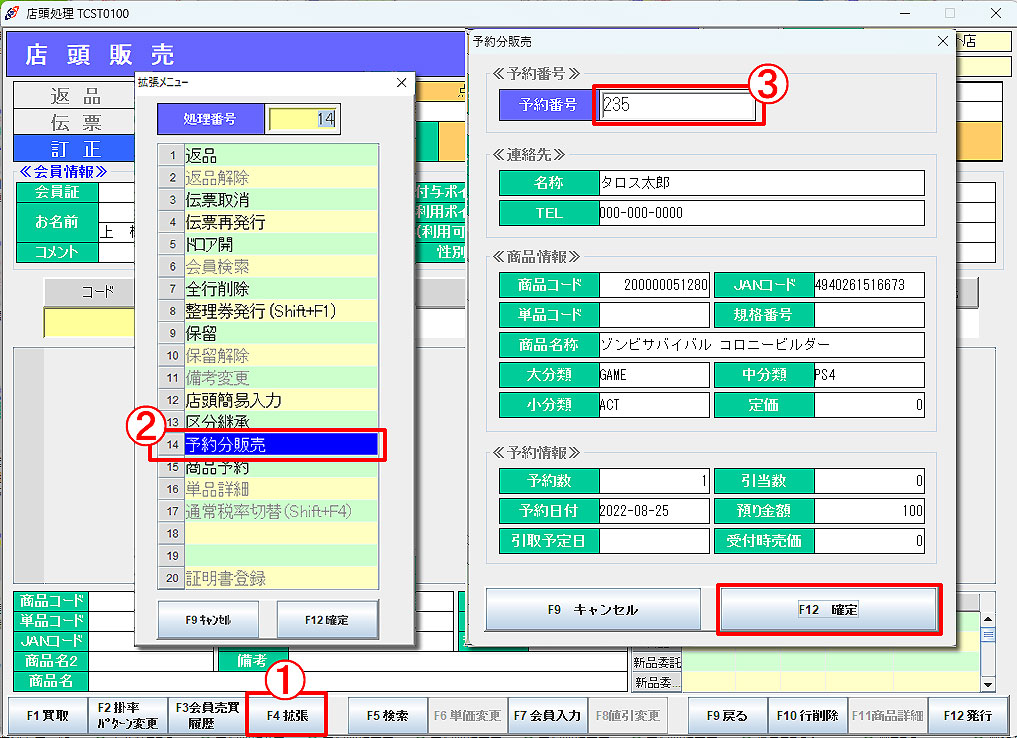Select 返品 in the 拡張メニュー list
The height and width of the screenshot is (738, 1017).
coord(280,156)
